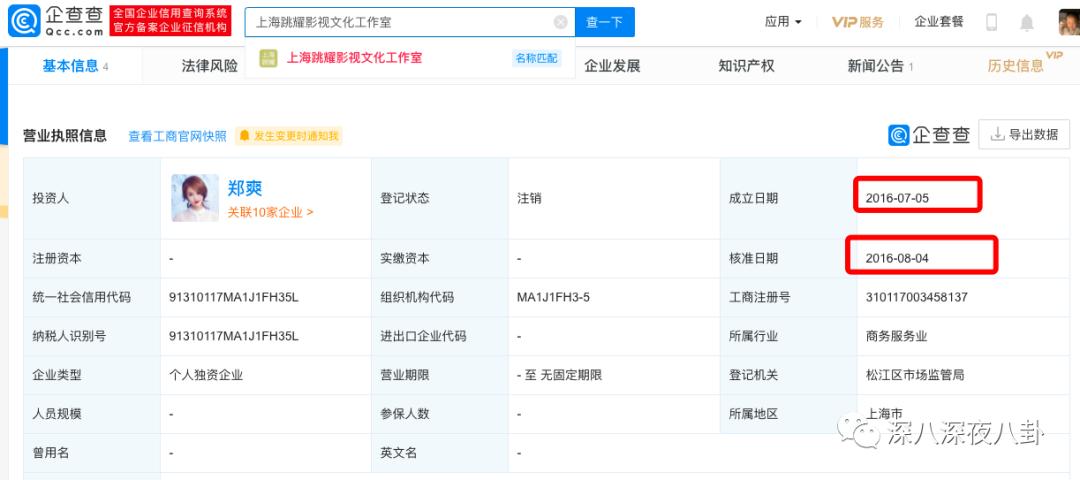
Task: Click the 英文名 label cell
Action: (x=439, y=453)
